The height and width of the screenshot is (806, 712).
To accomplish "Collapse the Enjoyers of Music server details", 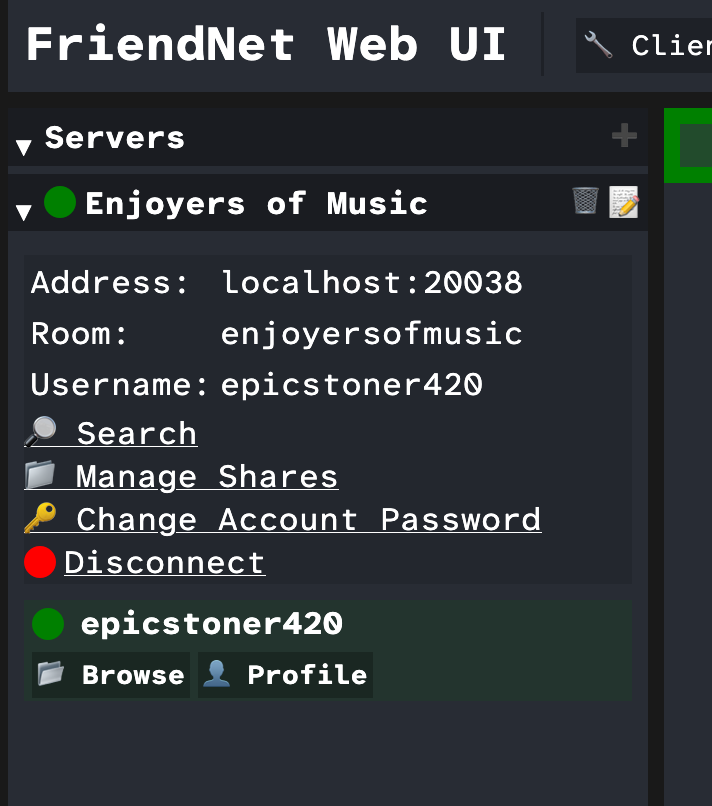I will click(x=21, y=210).
